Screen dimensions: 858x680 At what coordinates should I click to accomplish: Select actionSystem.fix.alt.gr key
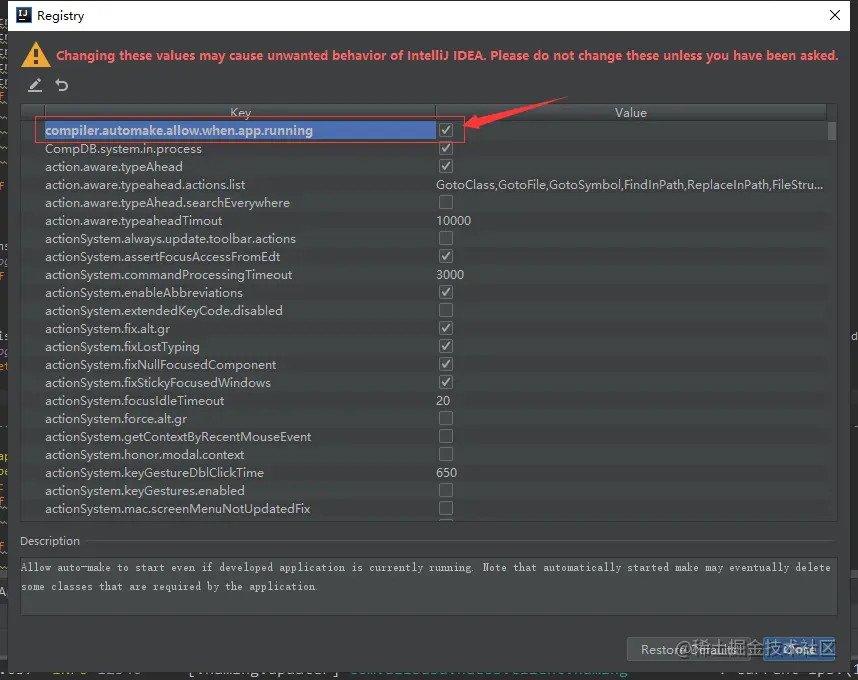point(107,329)
